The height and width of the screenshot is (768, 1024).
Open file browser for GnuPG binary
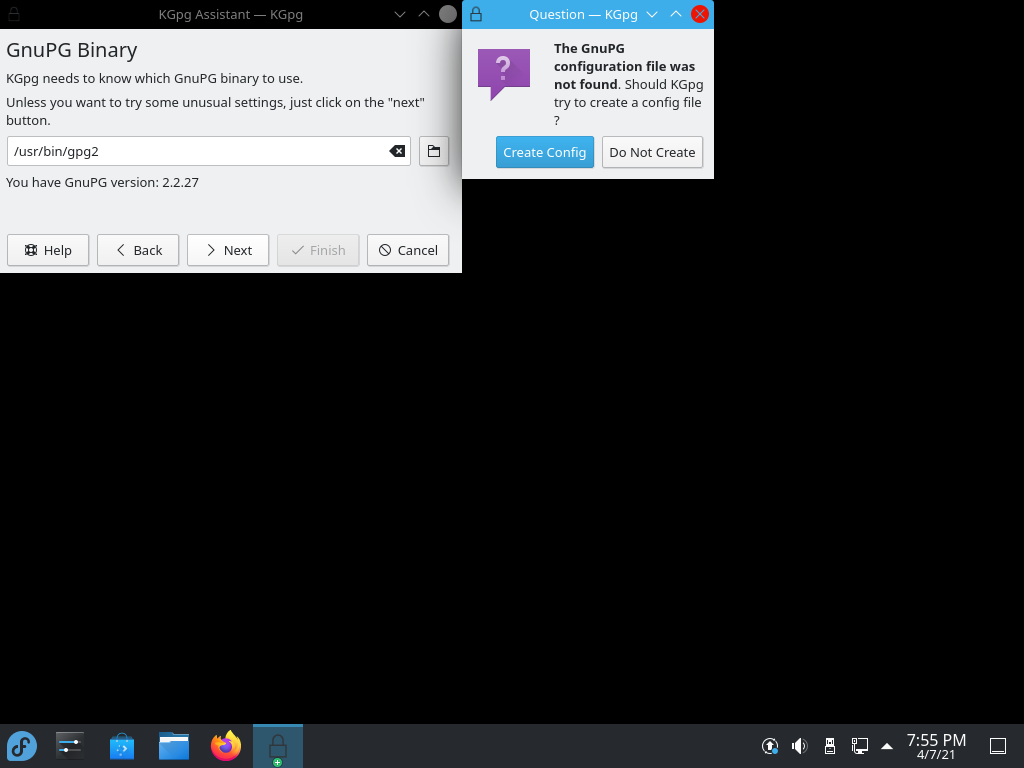[434, 152]
